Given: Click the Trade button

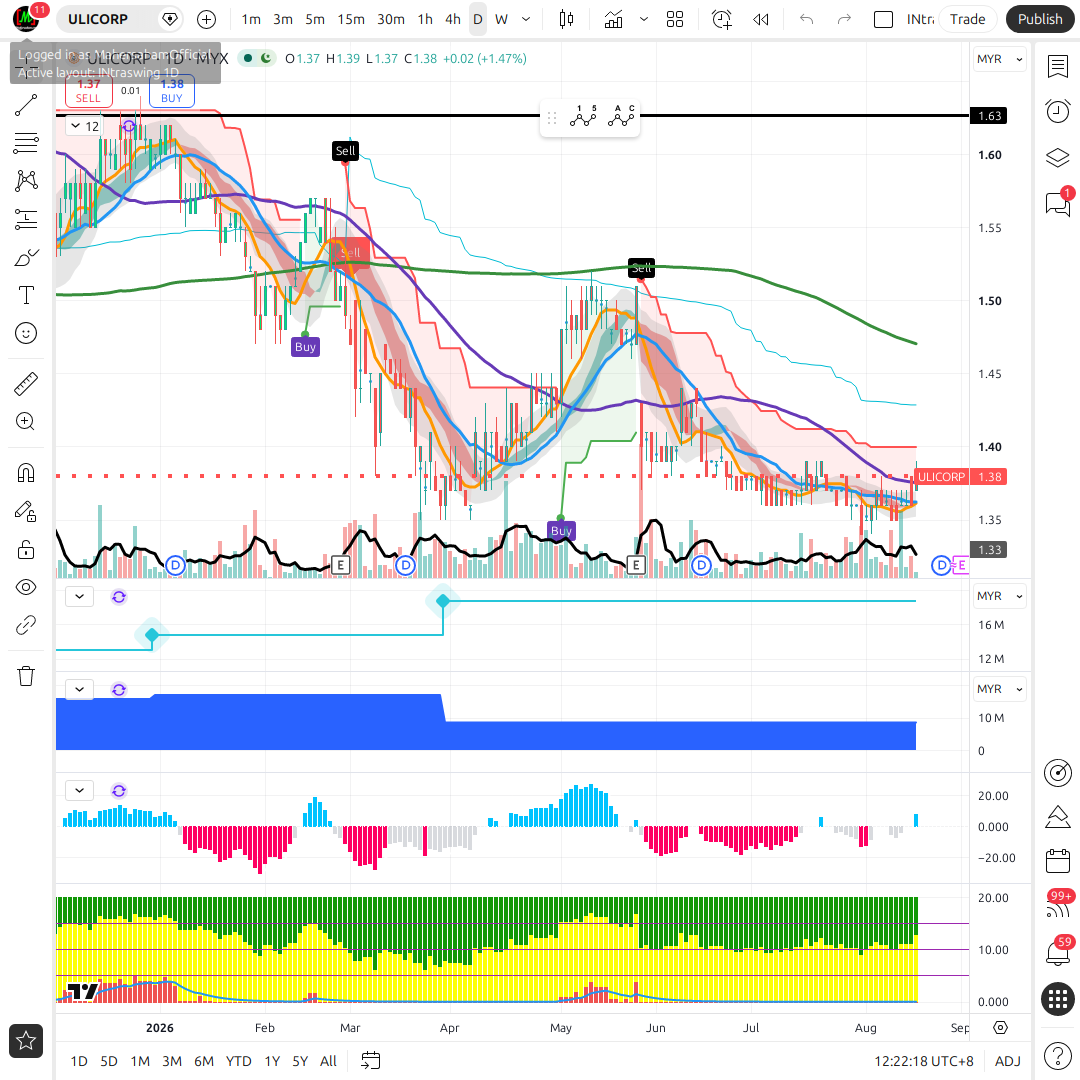Looking at the screenshot, I should pos(967,19).
